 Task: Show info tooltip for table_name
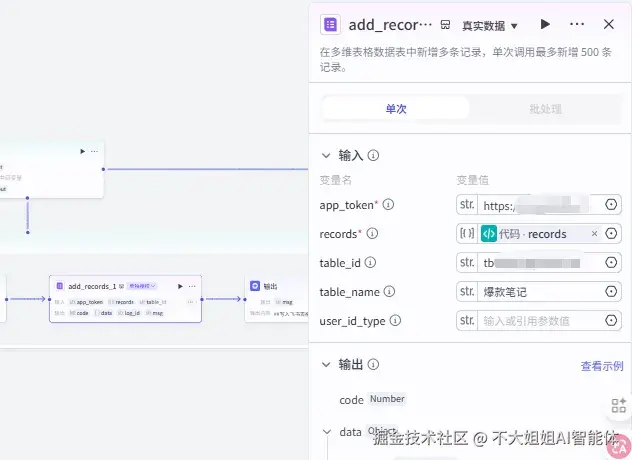pyautogui.click(x=389, y=291)
